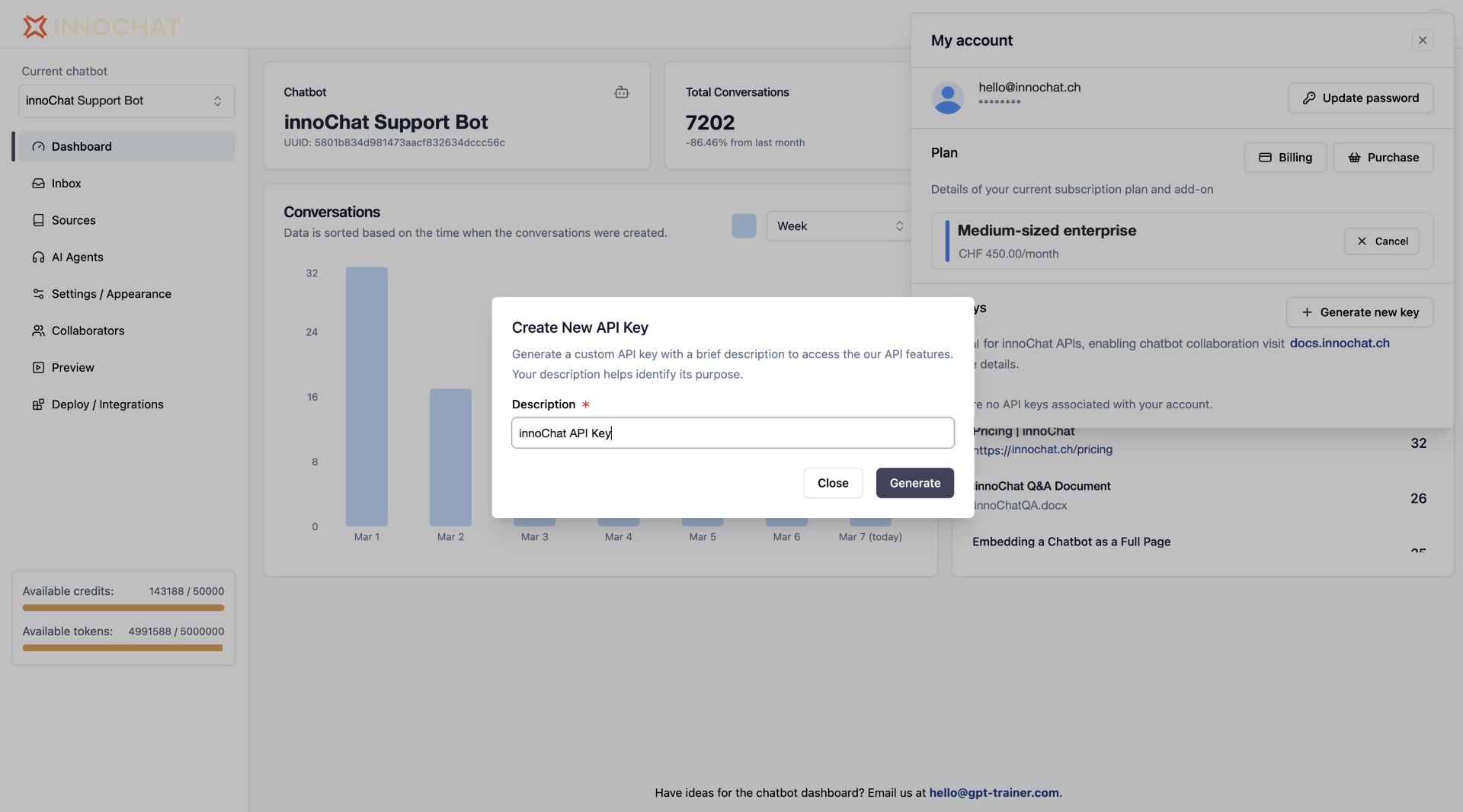Click Close in Create New API Key dialog
This screenshot has height=812, width=1463.
[833, 483]
